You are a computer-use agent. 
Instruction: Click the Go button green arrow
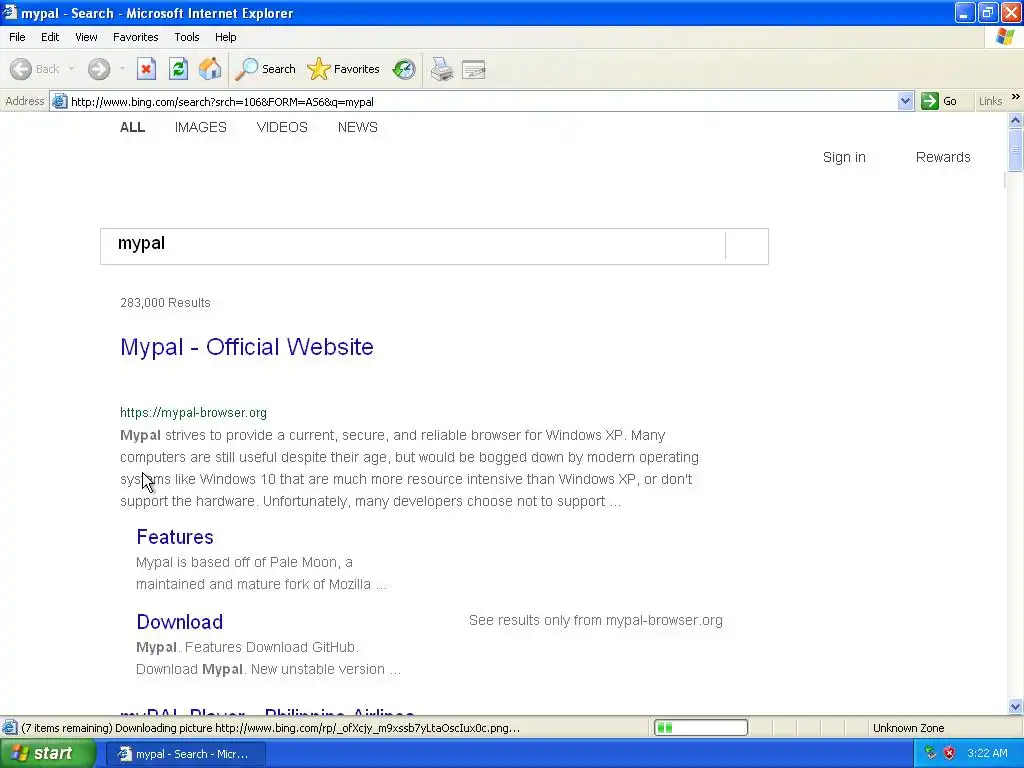pos(940,101)
